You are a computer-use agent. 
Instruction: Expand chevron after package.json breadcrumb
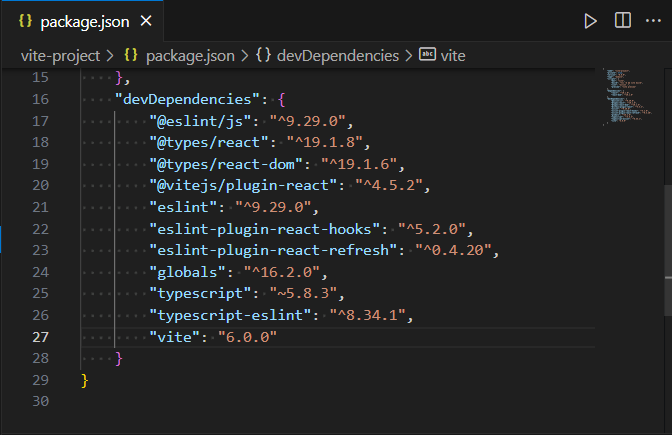pos(245,56)
